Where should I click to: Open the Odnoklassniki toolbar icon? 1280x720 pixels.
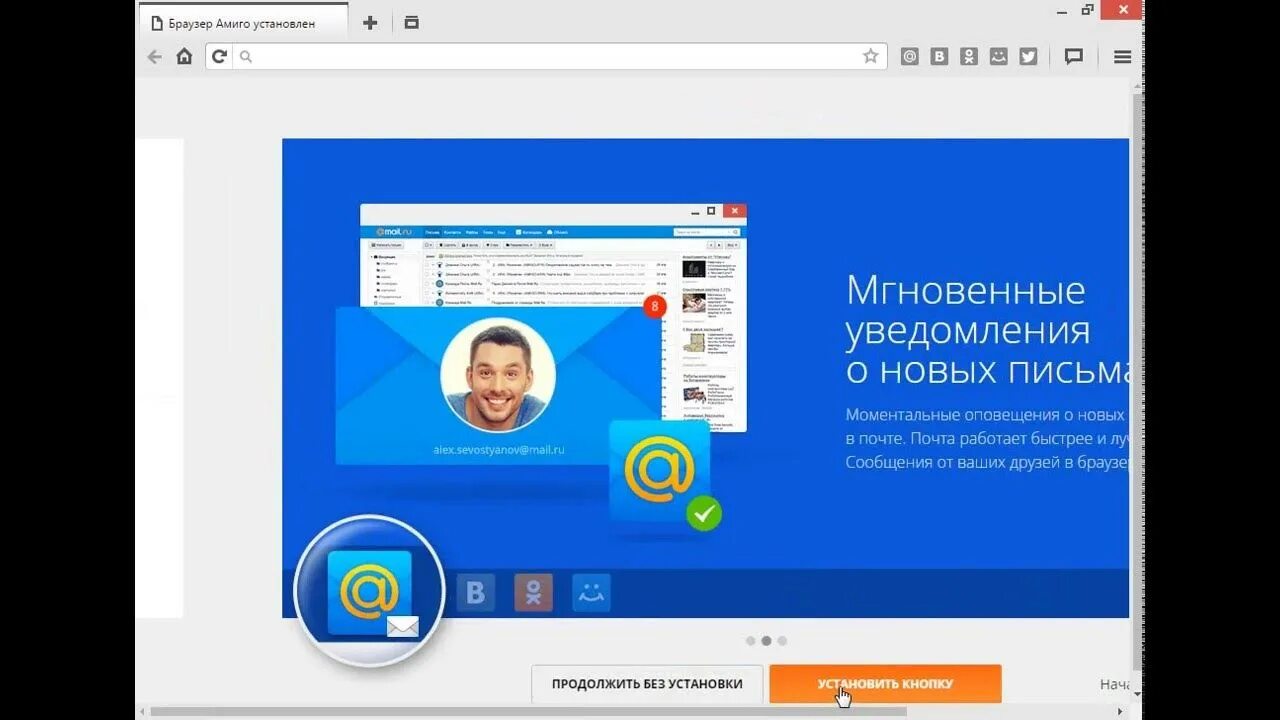[x=969, y=57]
